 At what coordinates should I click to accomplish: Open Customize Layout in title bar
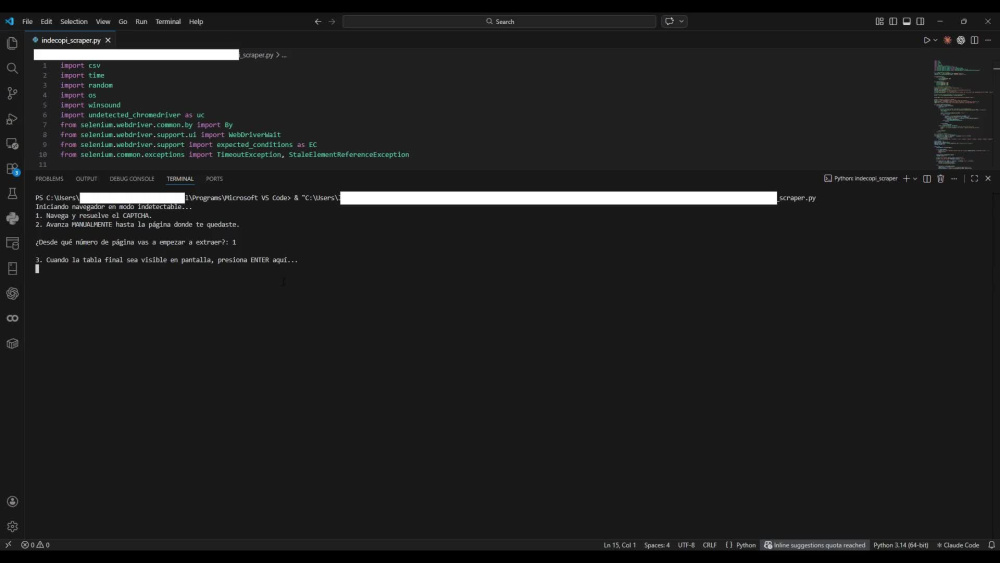coord(879,21)
